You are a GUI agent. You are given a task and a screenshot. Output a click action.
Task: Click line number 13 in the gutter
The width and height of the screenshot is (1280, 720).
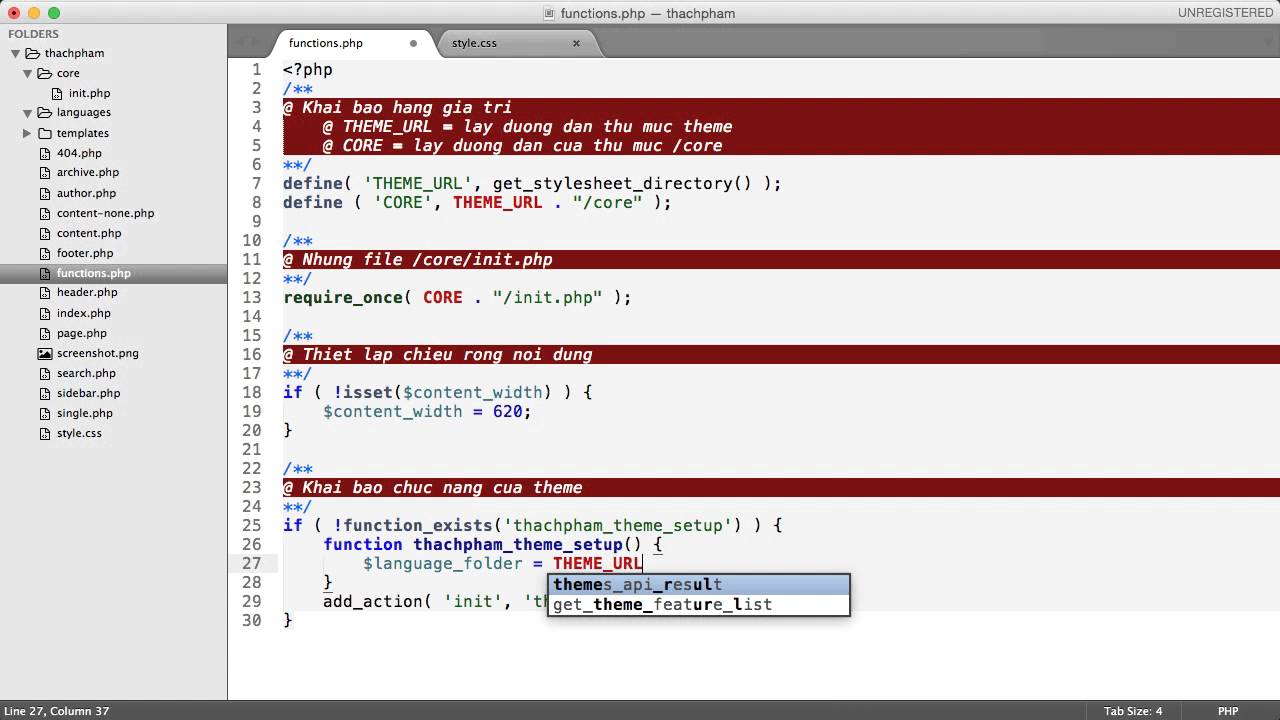tap(251, 297)
